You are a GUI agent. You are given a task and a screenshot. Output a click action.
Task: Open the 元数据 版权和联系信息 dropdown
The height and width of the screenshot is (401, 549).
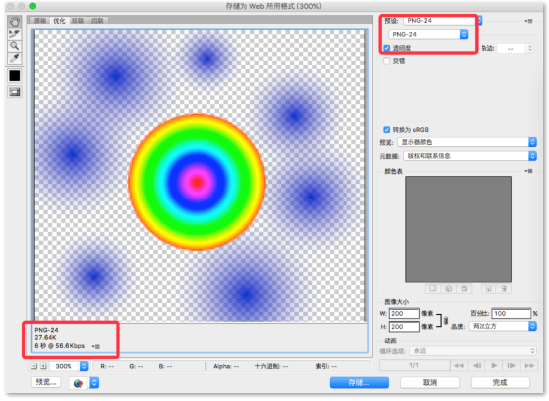[x=470, y=156]
